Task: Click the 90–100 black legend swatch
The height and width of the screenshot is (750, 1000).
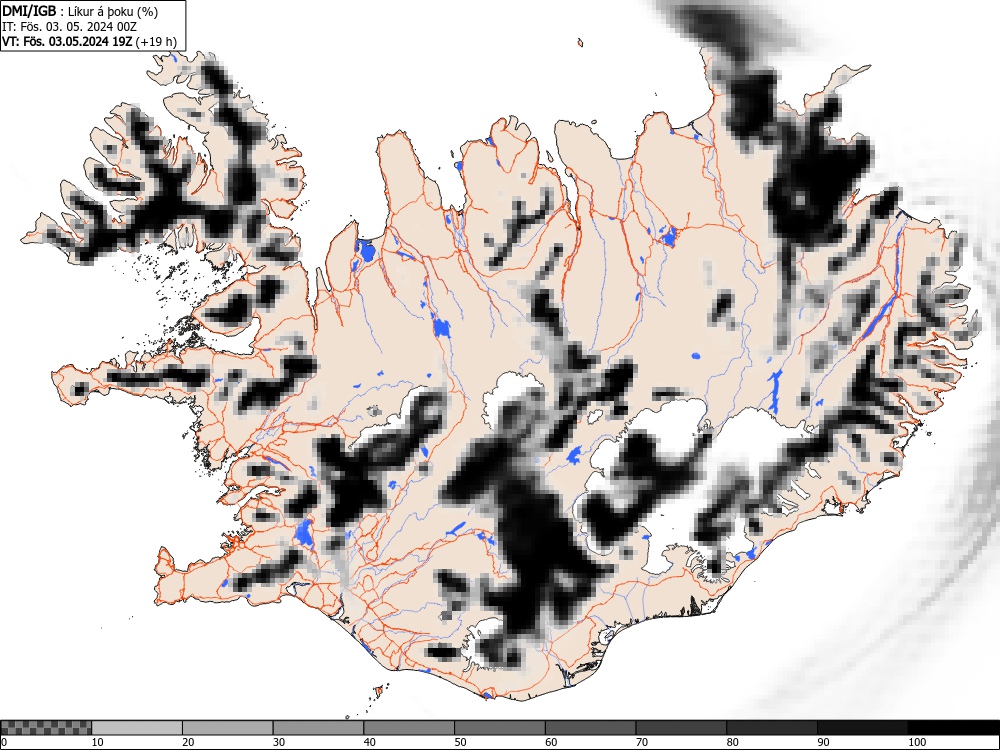Action: point(862,728)
